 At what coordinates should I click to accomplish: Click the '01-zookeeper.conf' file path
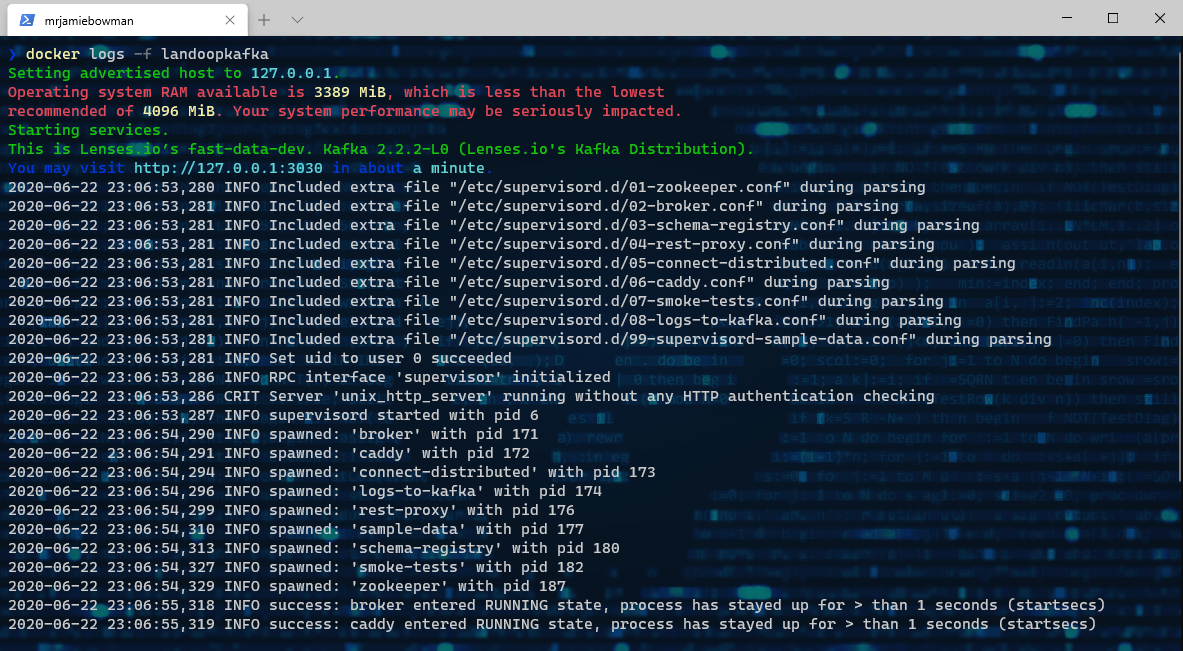[x=619, y=187]
